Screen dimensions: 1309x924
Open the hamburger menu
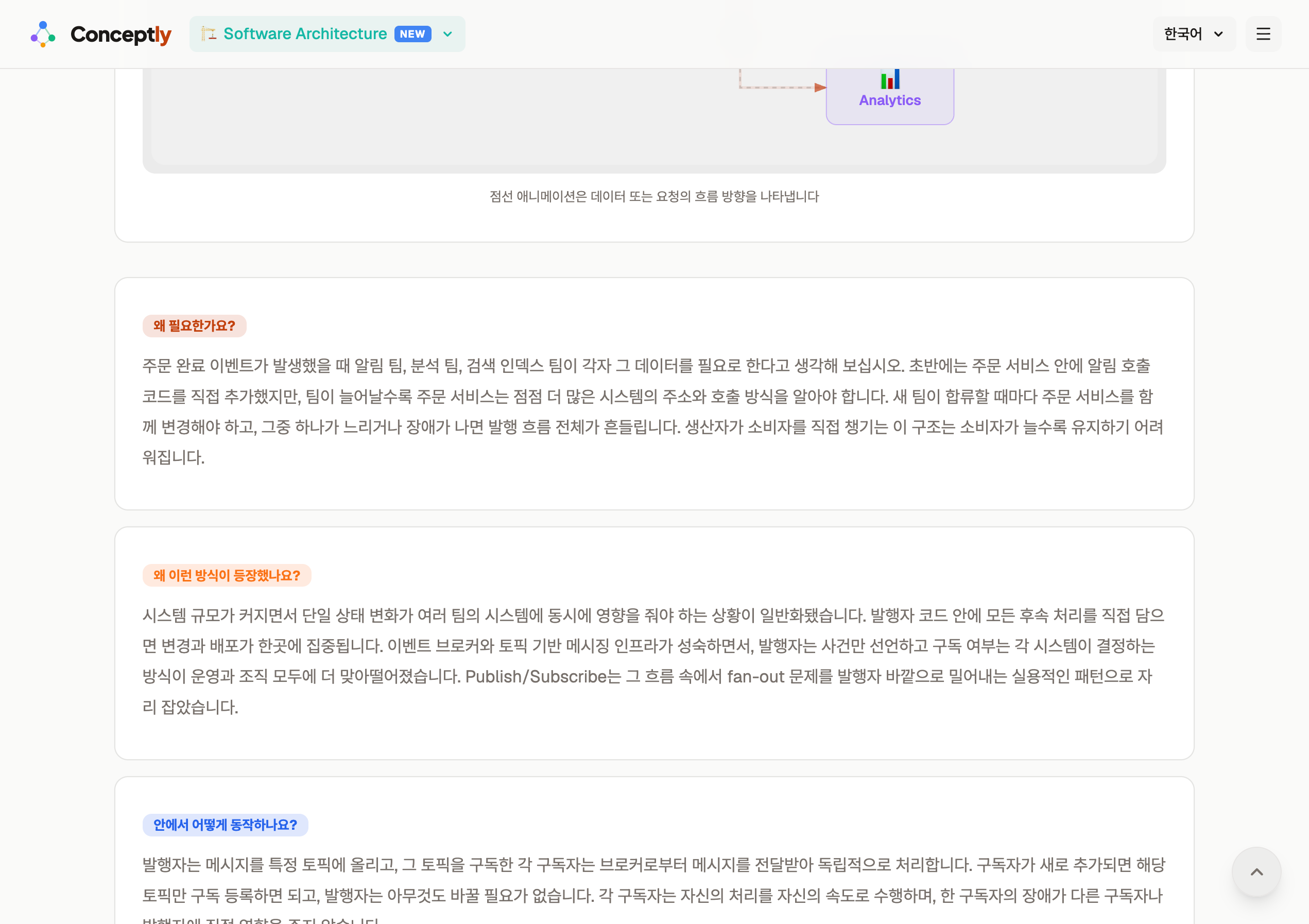(1263, 34)
